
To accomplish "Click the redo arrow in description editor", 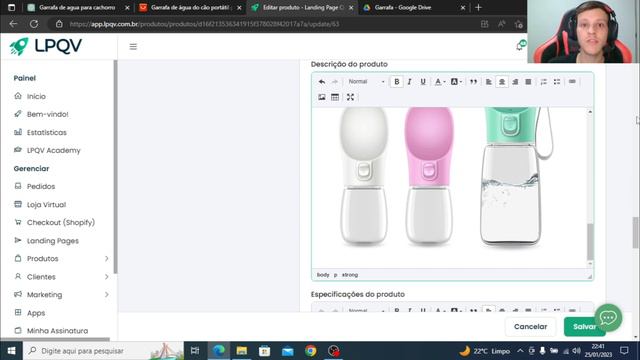I will click(335, 82).
